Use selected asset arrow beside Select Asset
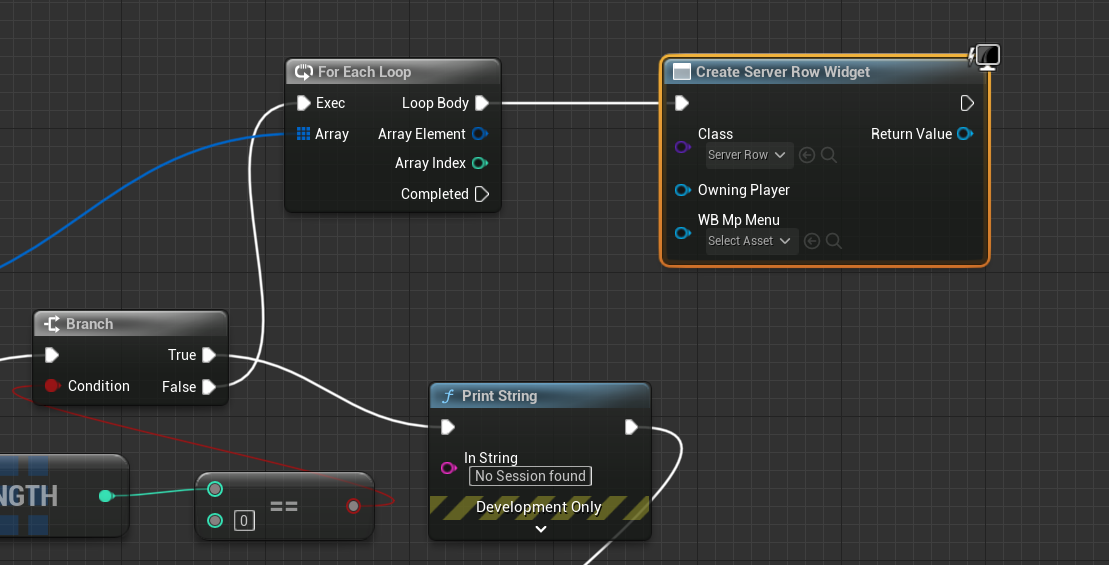This screenshot has width=1109, height=565. pyautogui.click(x=812, y=241)
